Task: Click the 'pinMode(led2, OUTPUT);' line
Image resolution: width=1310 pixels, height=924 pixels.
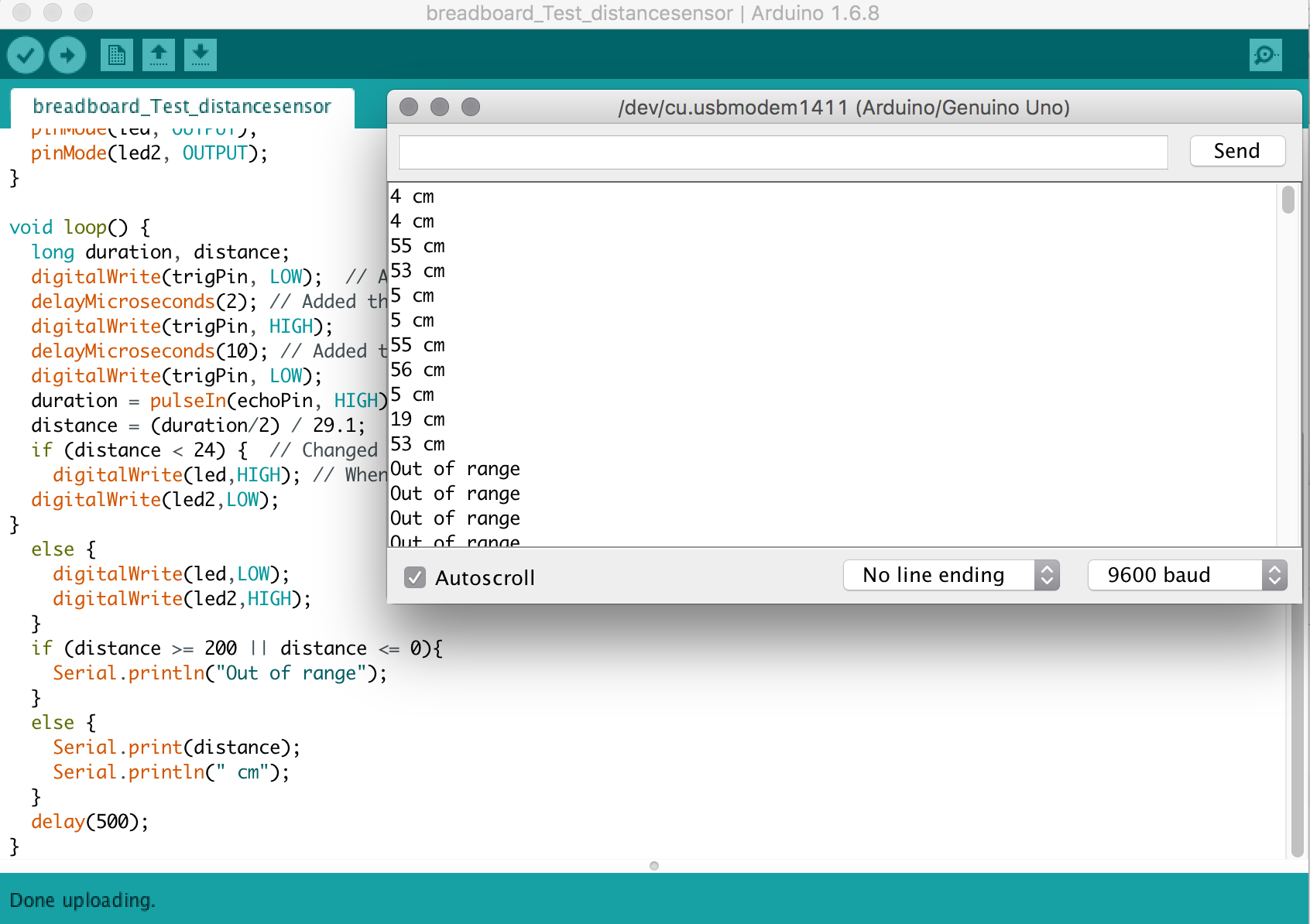Action: (149, 153)
